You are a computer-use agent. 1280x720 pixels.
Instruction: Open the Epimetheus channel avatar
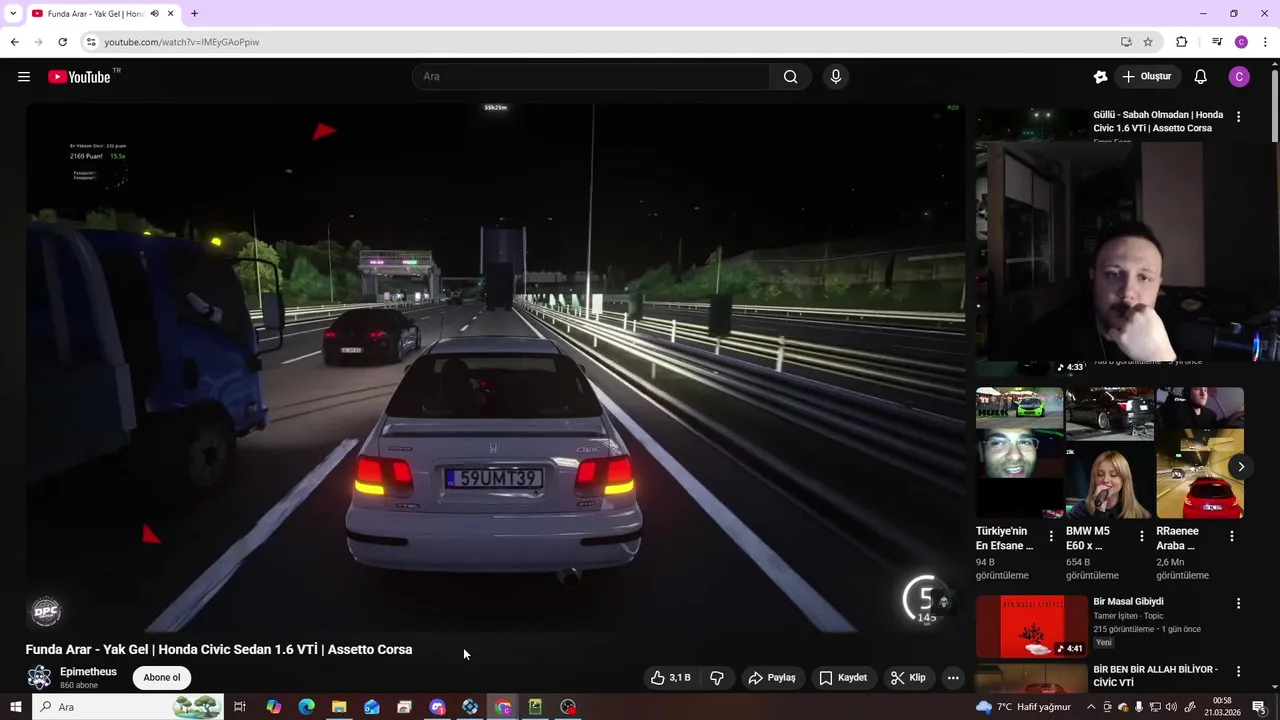pos(39,677)
